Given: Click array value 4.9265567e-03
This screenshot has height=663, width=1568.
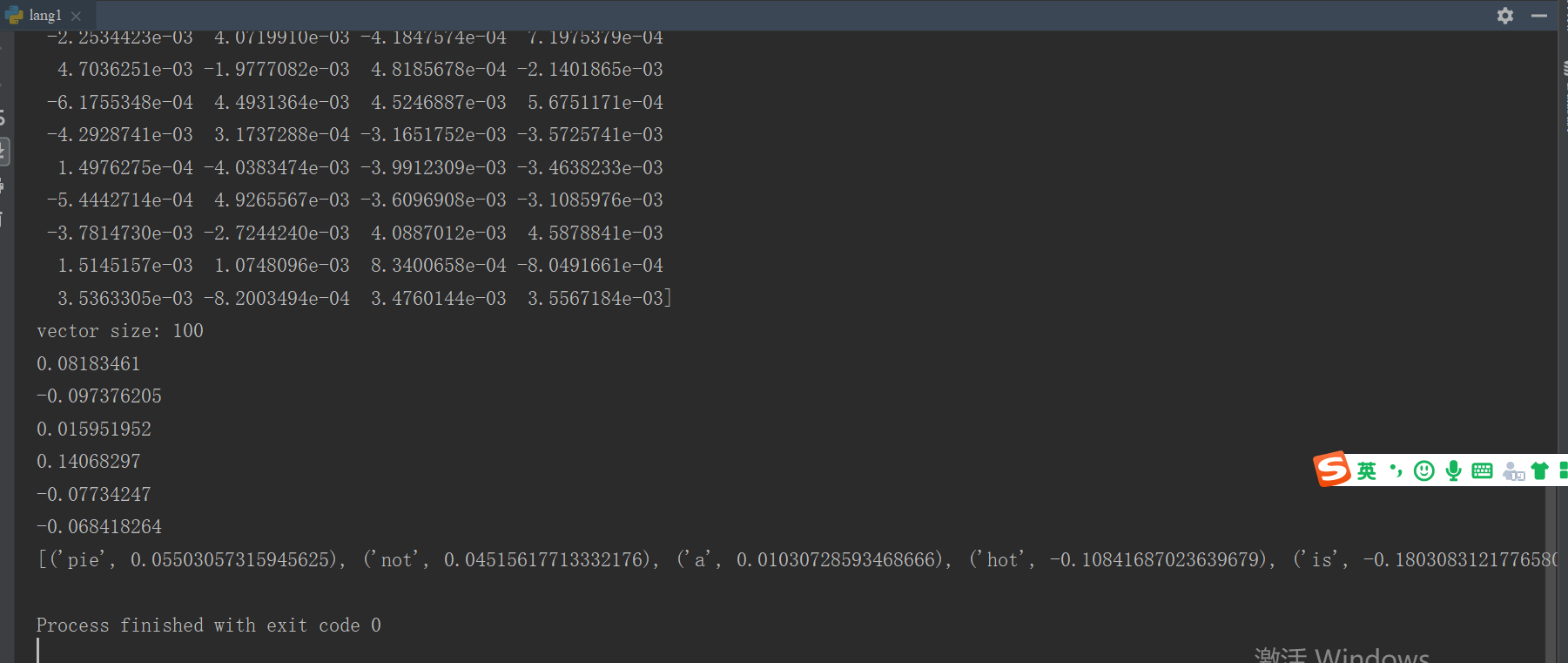Looking at the screenshot, I should [x=282, y=200].
